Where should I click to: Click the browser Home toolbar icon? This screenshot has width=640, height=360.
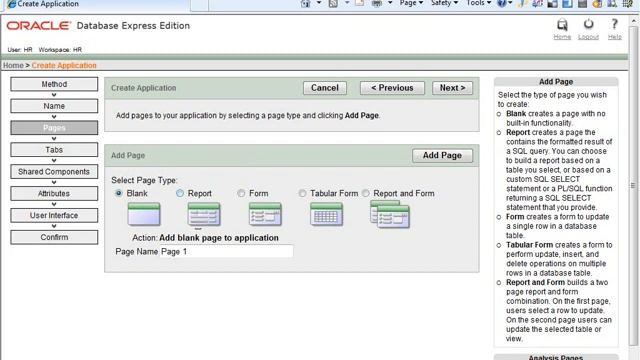pos(305,3)
